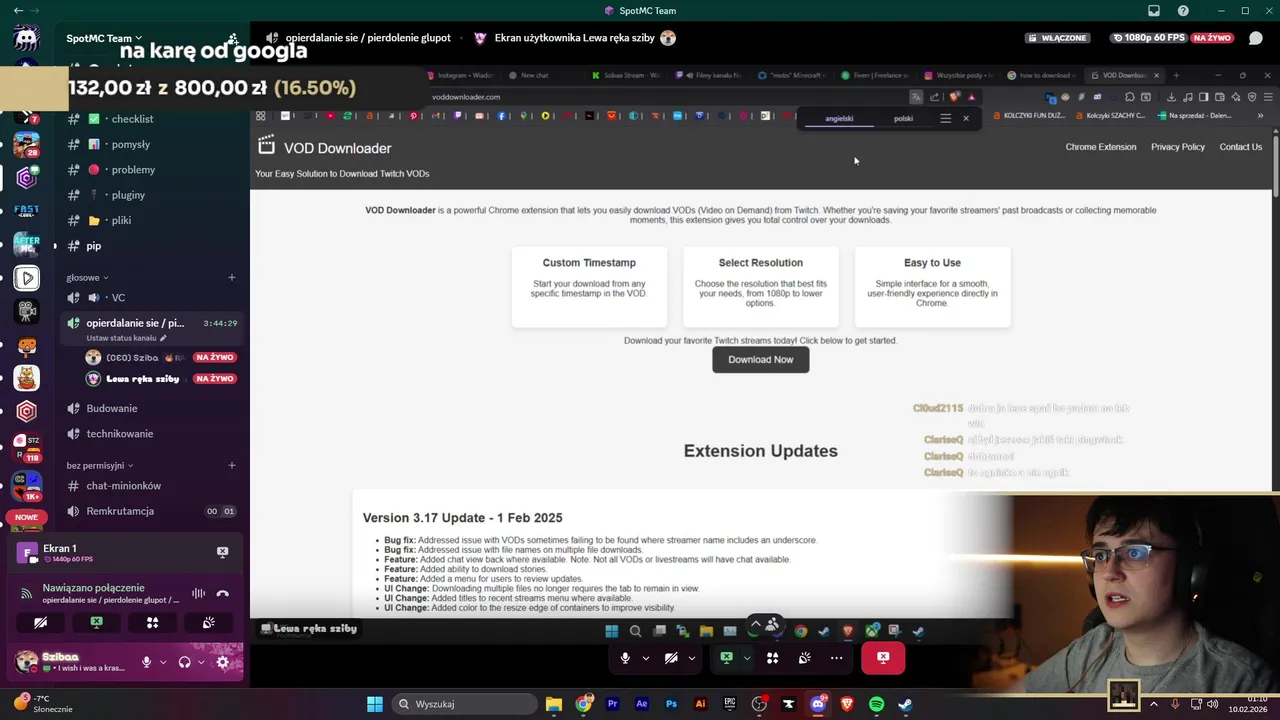Go back with Discord title bar arrow
The image size is (1280, 720).
coord(17,10)
